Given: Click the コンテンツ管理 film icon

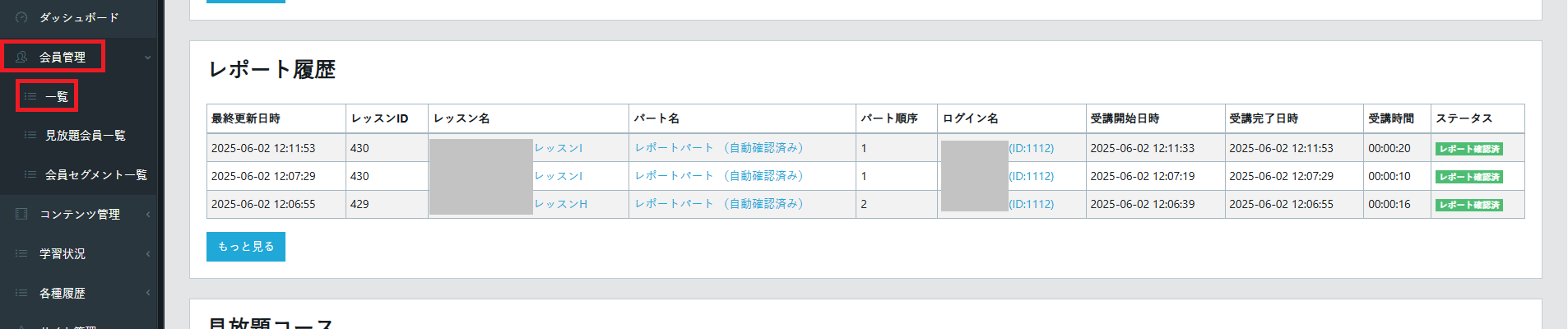Looking at the screenshot, I should (21, 214).
